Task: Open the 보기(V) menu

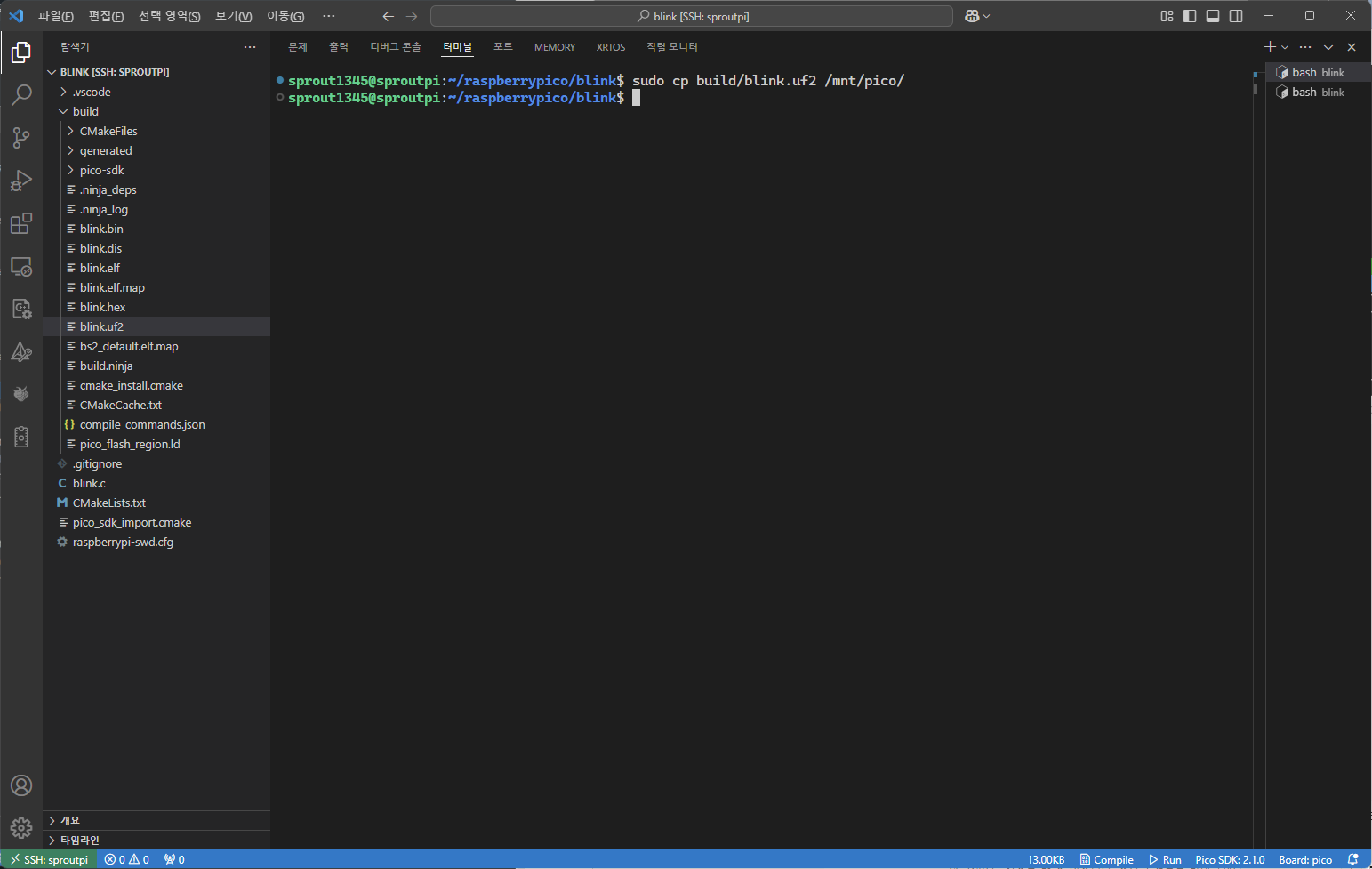Action: click(x=233, y=16)
